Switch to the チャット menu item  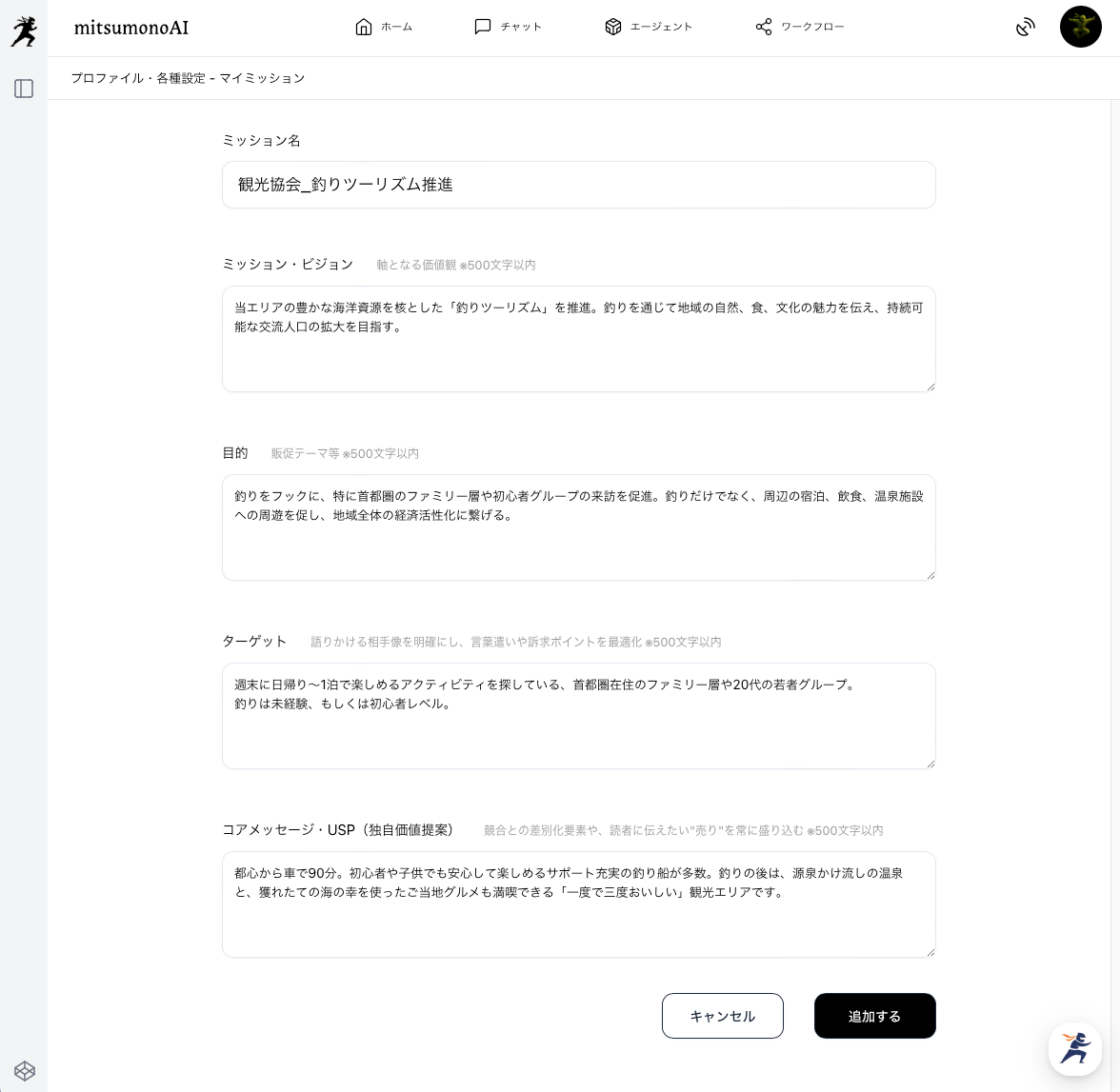521,27
